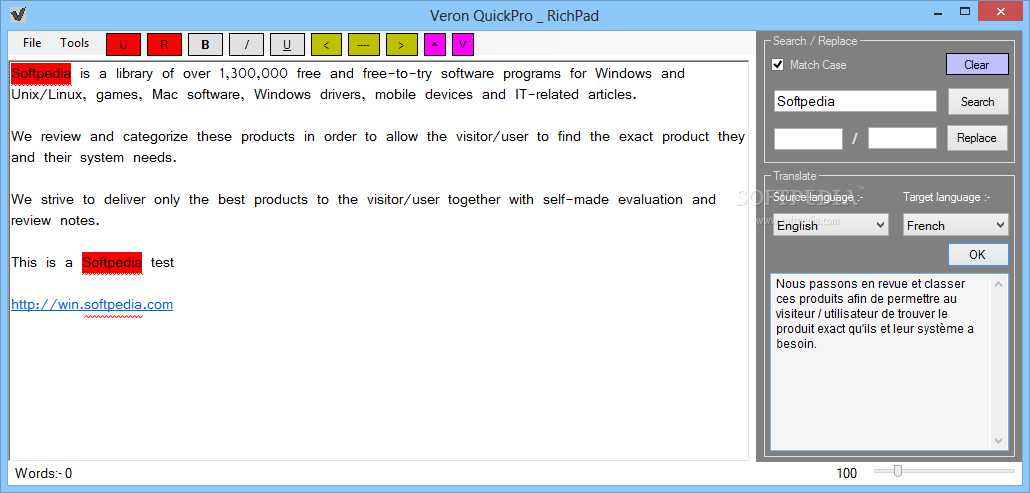Click OK to translate
The width and height of the screenshot is (1030, 493).
click(977, 255)
